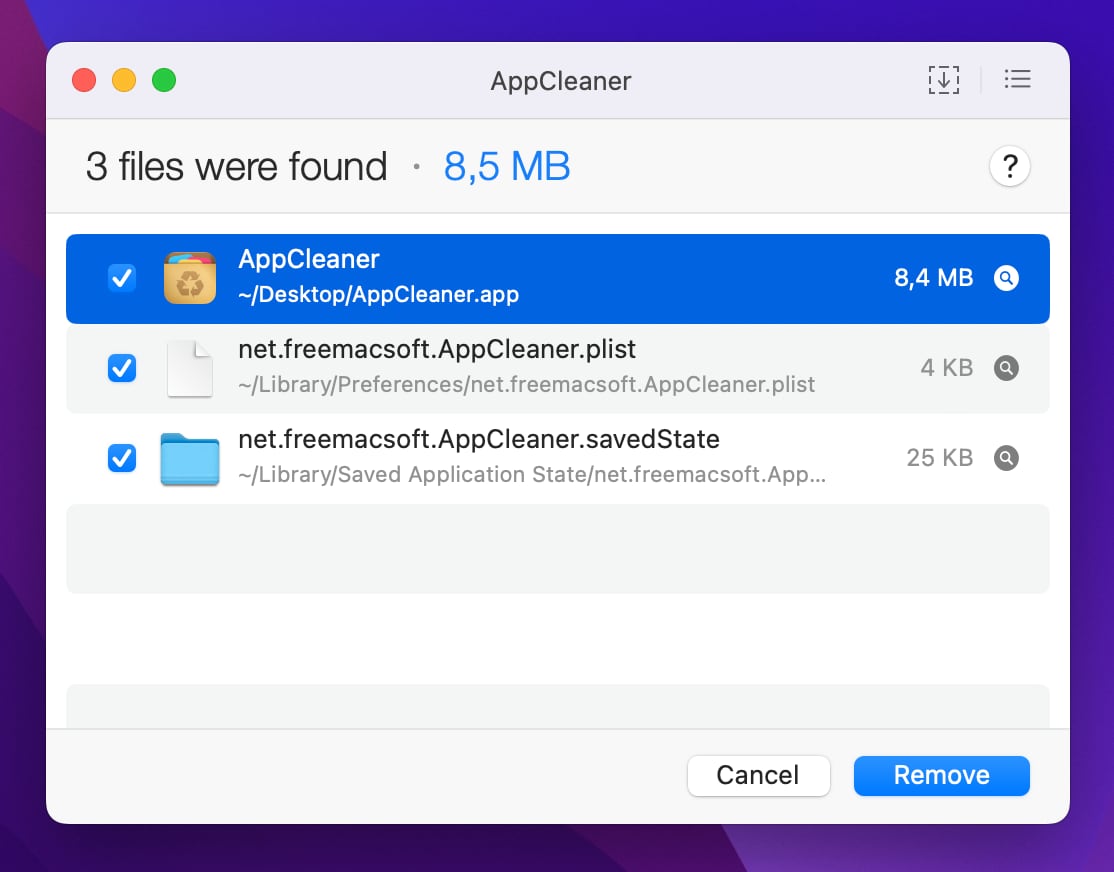
Task: Reveal the savedState folder with its magnifier
Action: 1006,458
